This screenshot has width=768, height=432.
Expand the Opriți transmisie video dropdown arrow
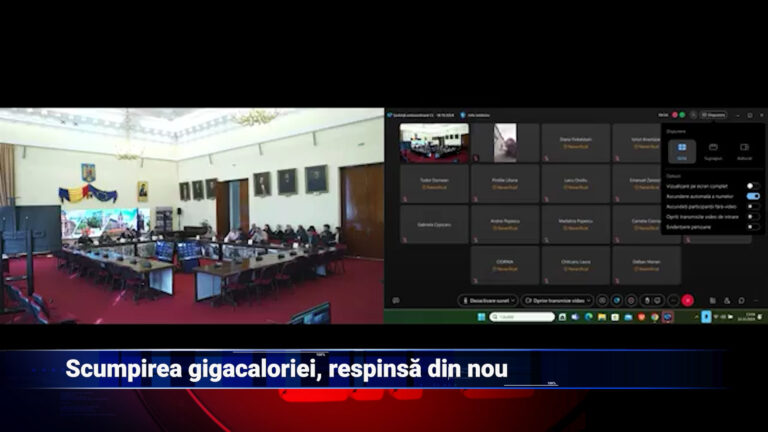point(589,300)
